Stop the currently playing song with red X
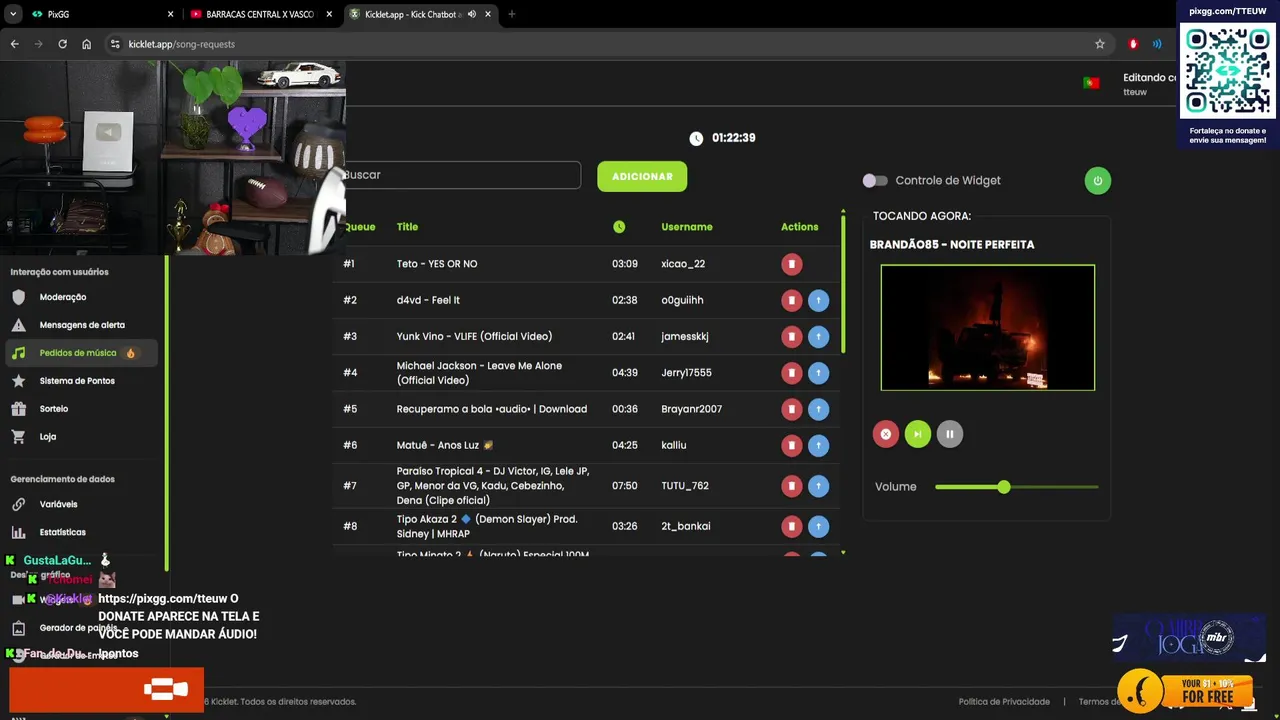Viewport: 1280px width, 720px height. pyautogui.click(x=886, y=434)
